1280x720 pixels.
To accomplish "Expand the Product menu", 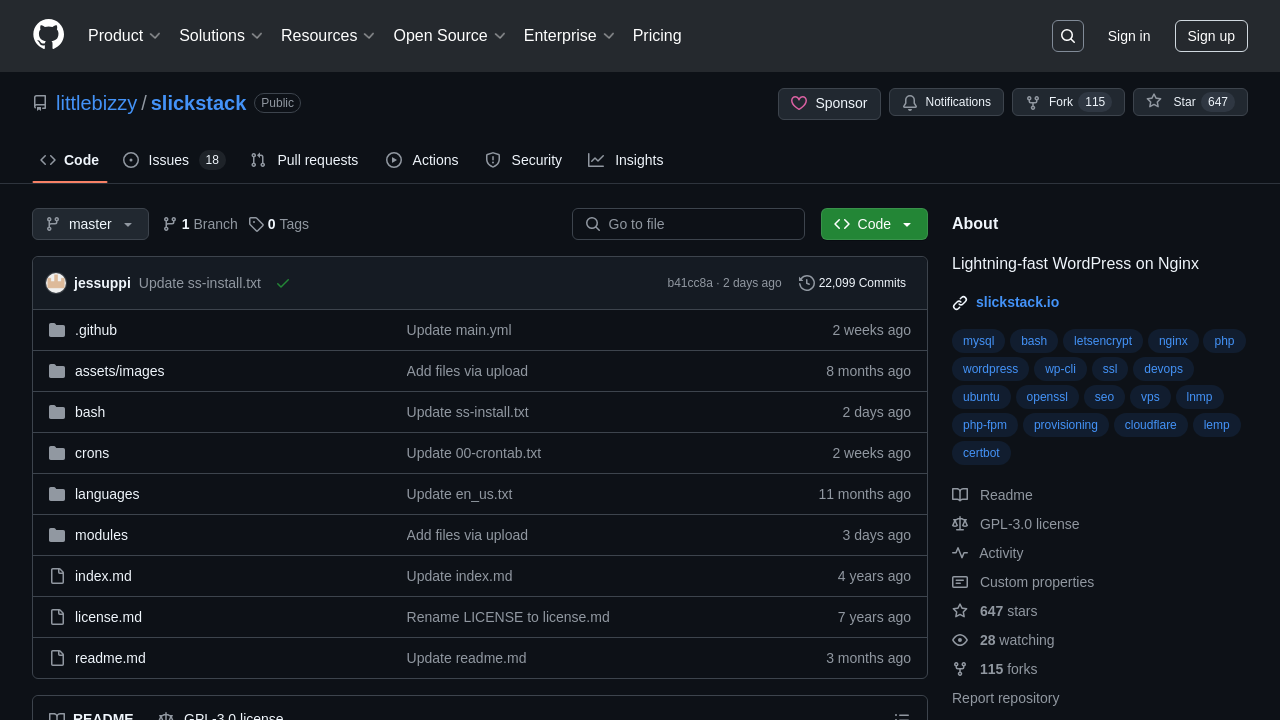I will pos(124,36).
